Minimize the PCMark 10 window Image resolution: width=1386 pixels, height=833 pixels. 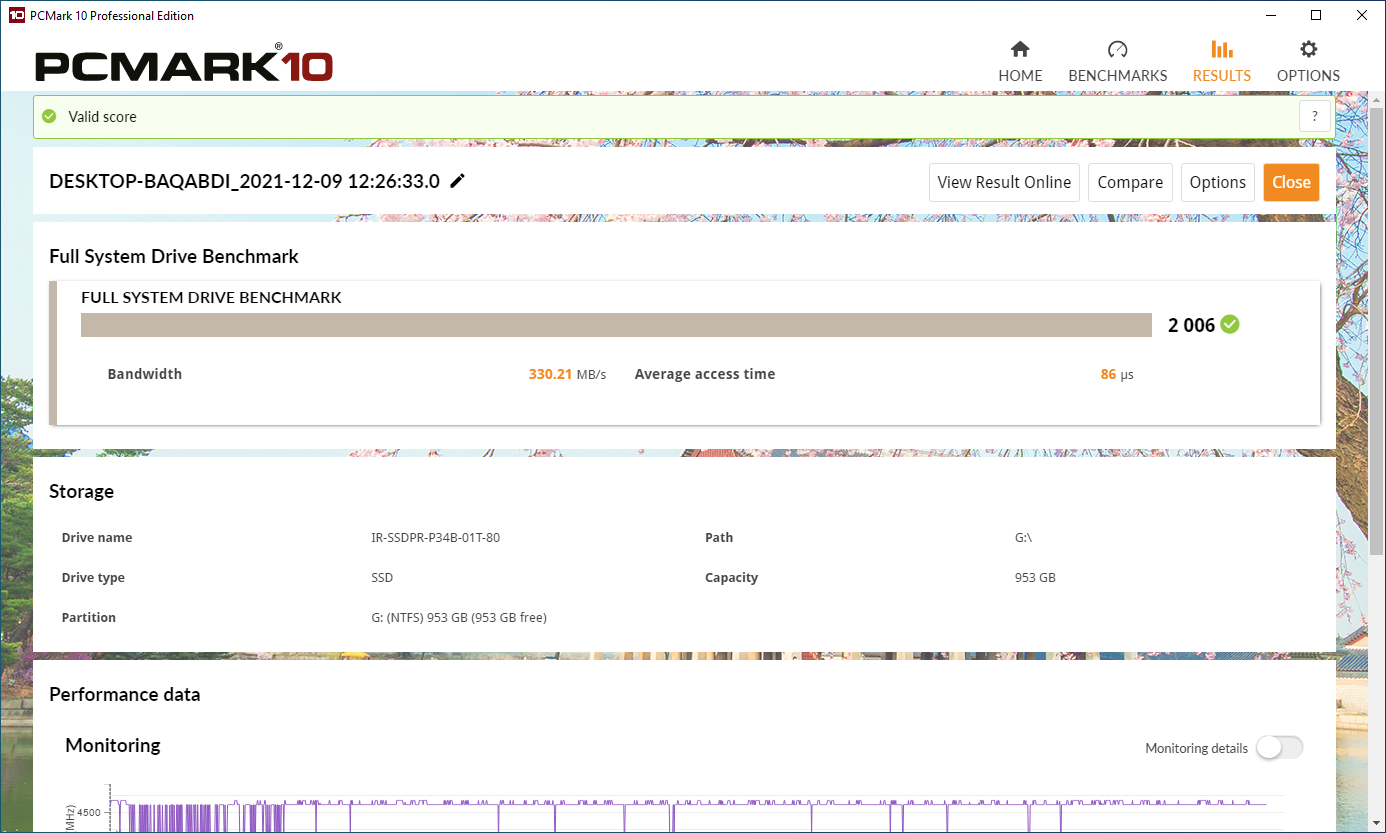[x=1270, y=15]
